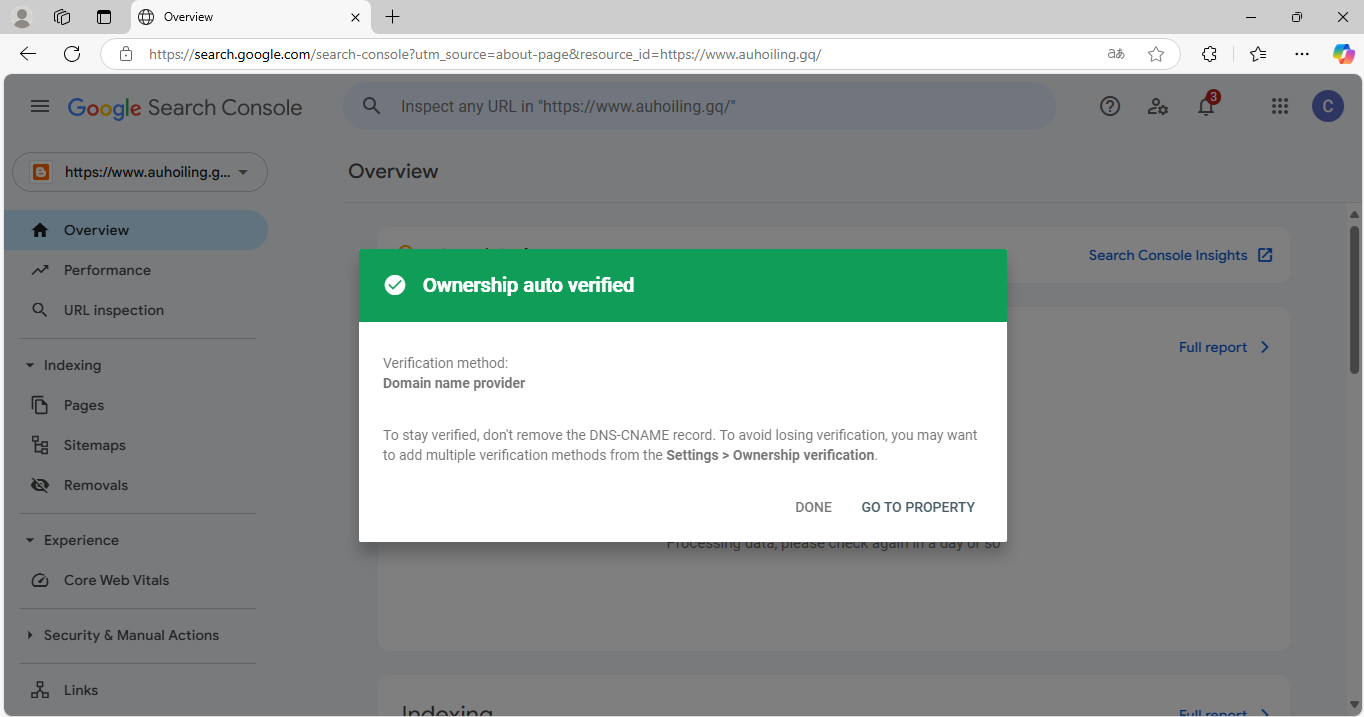Open Removals in sidebar
The width and height of the screenshot is (1364, 717).
point(136,485)
